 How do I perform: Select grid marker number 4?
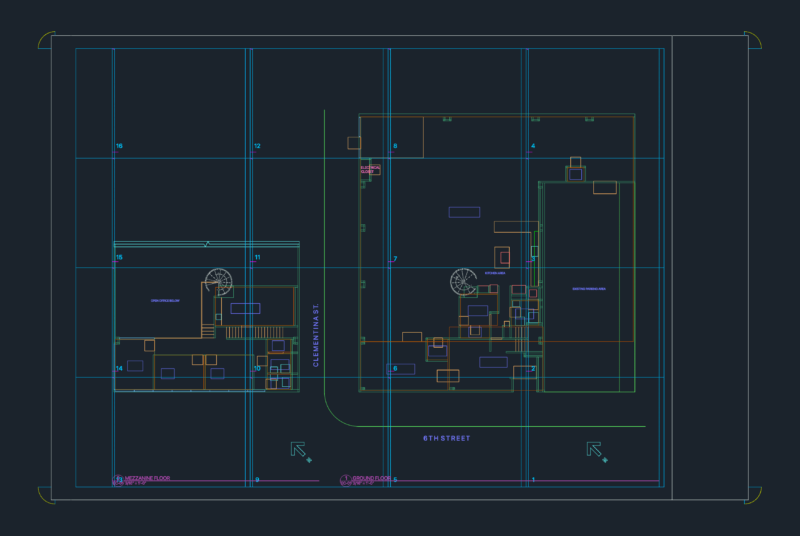coord(533,146)
